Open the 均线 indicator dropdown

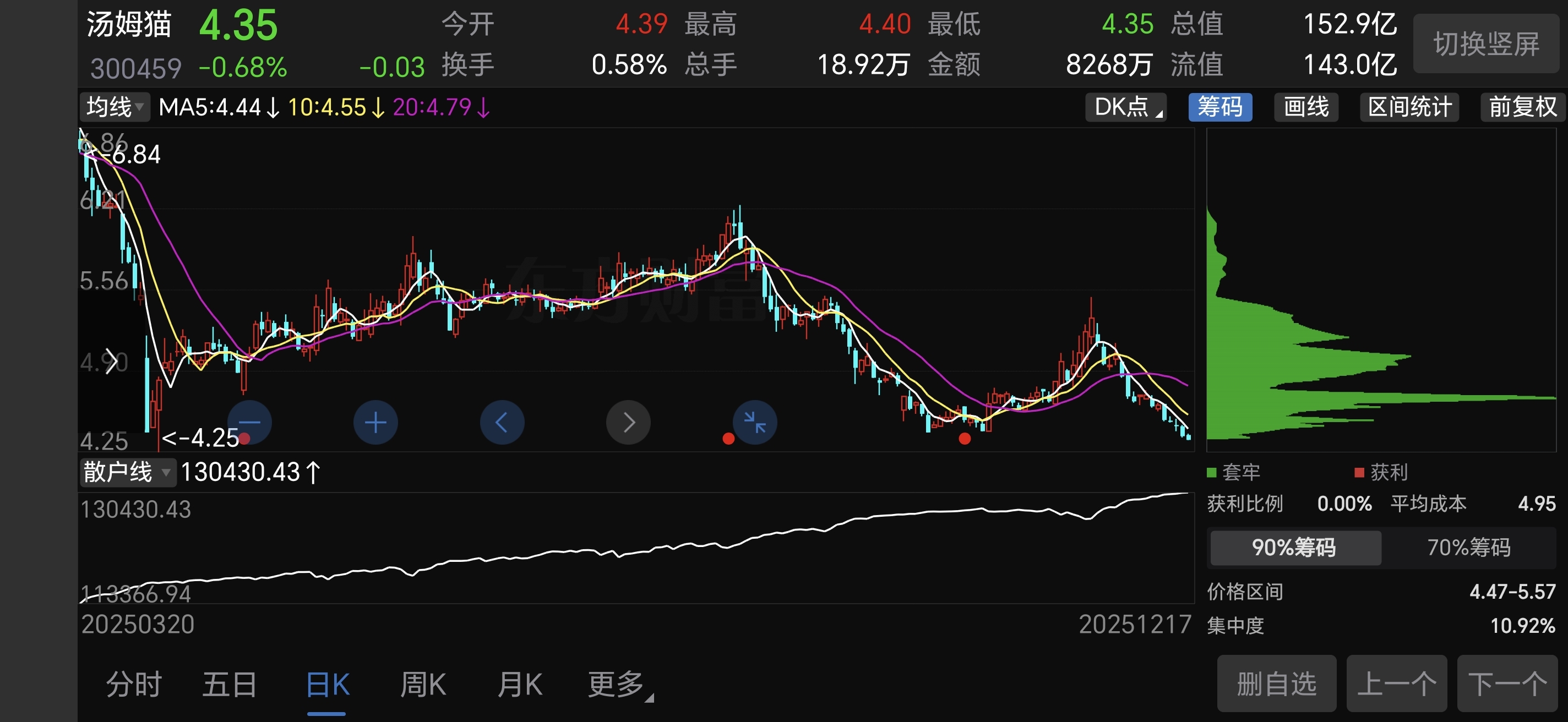(115, 107)
